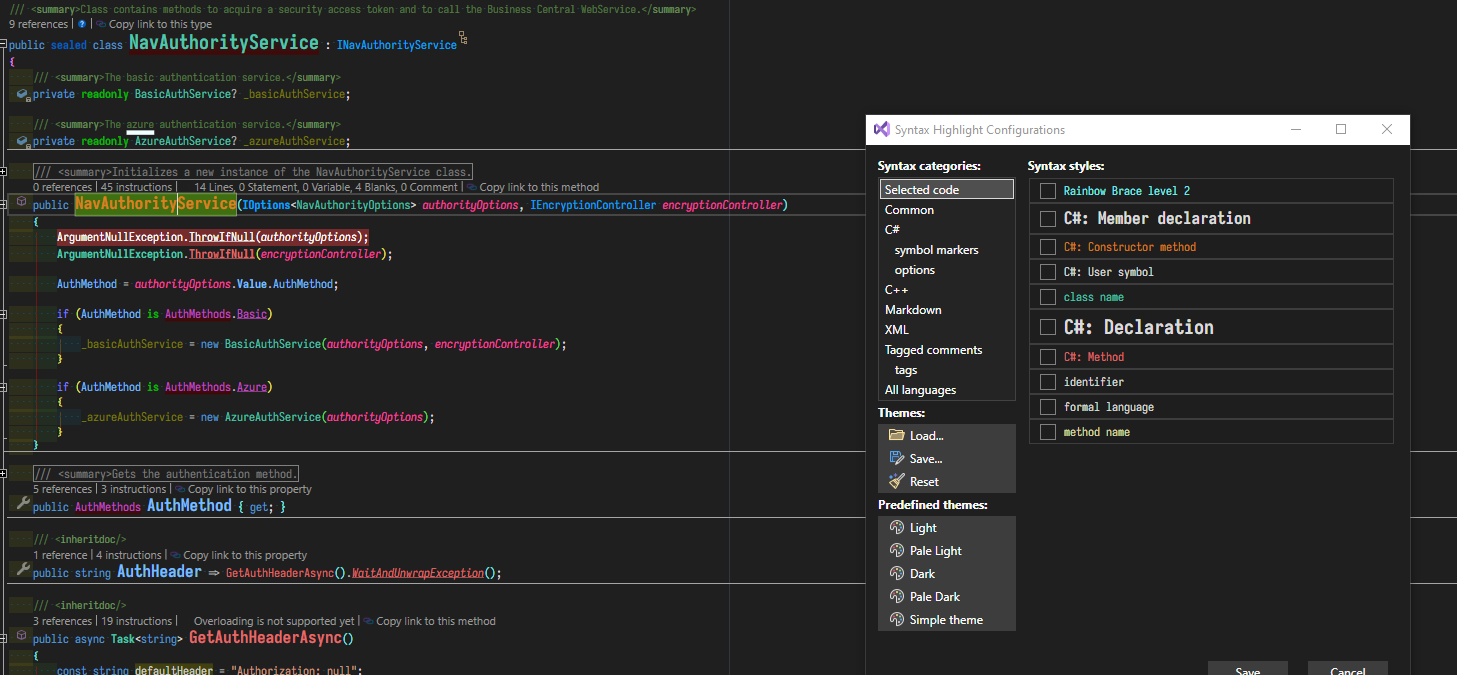The image size is (1457, 675).
Task: Check the C#: Declaration style checkbox
Action: point(1047,326)
